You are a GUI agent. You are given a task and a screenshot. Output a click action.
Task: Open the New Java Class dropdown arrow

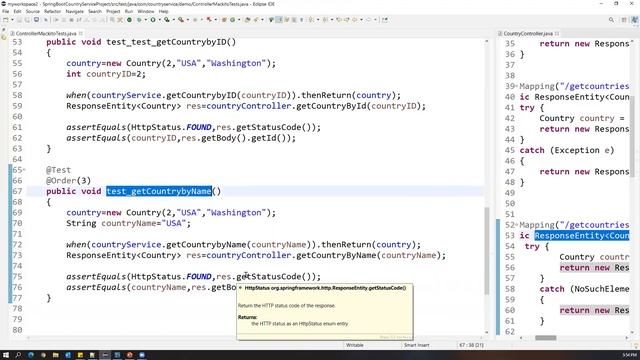[x=240, y=20]
